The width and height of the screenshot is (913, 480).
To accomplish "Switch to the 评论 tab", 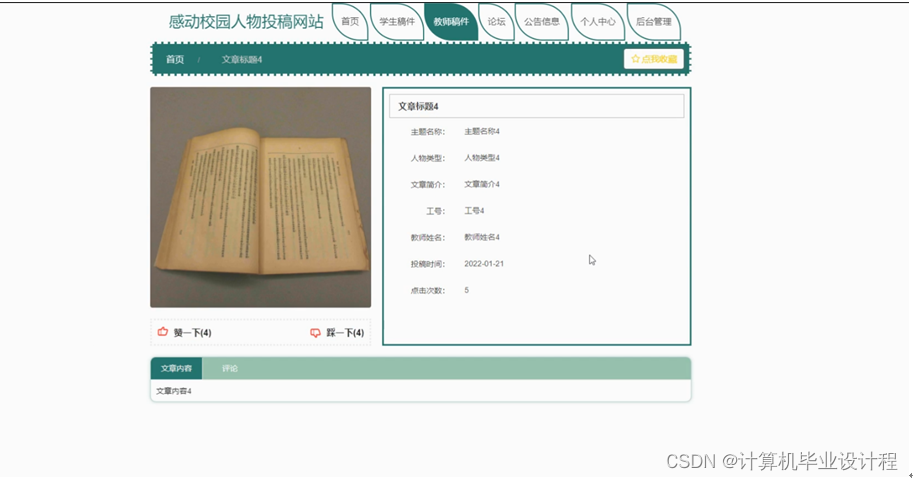I will click(x=230, y=368).
